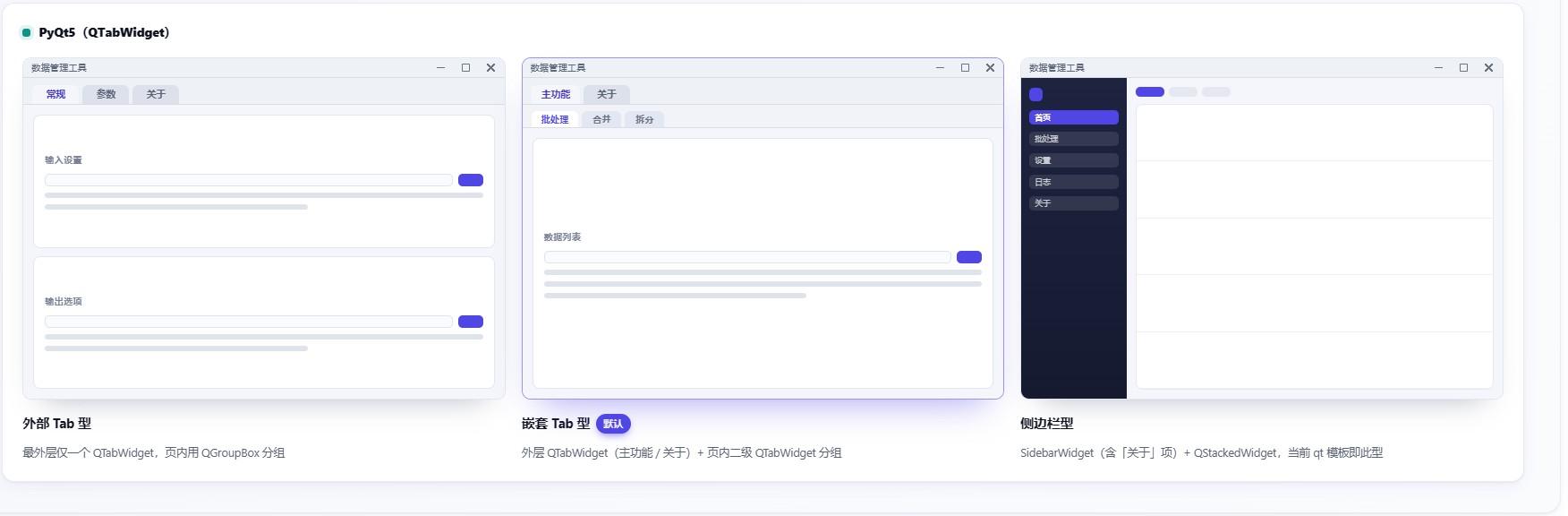Minimize the 嵌套 Tab 型 mockup window
The height and width of the screenshot is (516, 1568).
tap(940, 68)
